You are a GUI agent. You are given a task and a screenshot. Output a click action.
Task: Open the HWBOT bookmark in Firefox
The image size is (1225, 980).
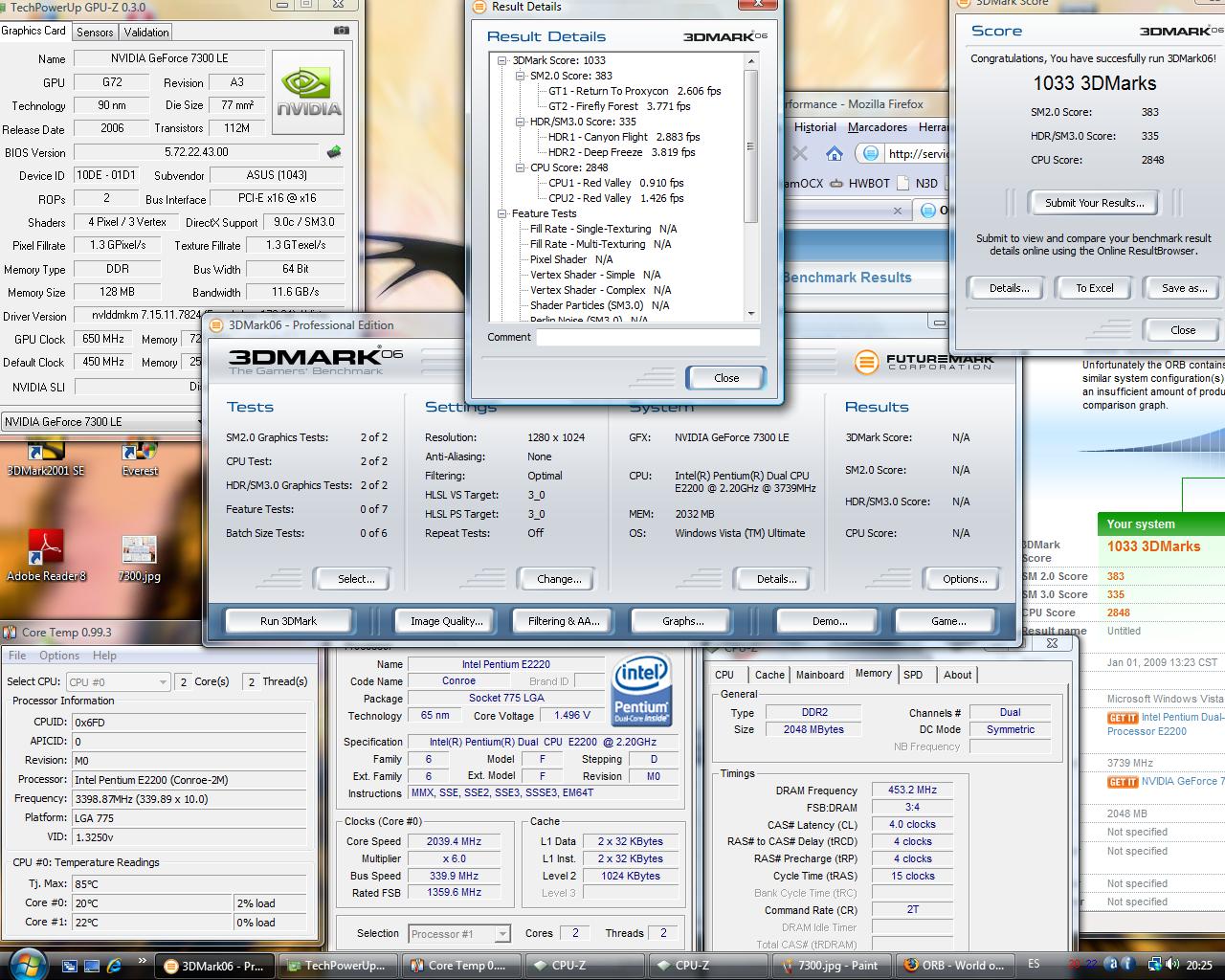(x=860, y=183)
